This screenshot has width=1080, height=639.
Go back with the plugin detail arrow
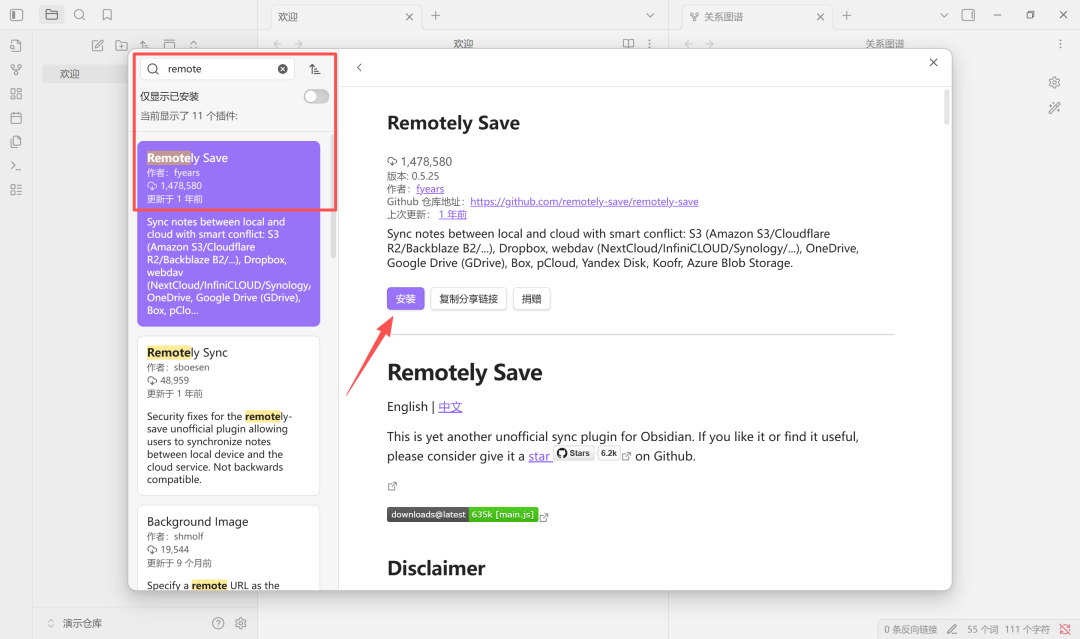tap(359, 67)
